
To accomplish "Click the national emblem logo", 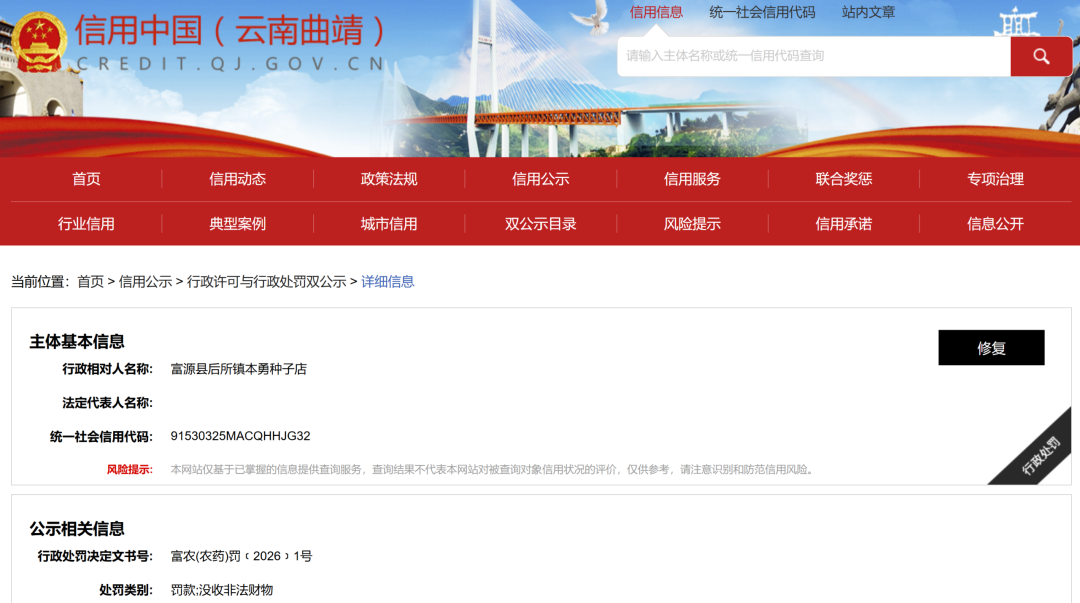I will point(39,43).
